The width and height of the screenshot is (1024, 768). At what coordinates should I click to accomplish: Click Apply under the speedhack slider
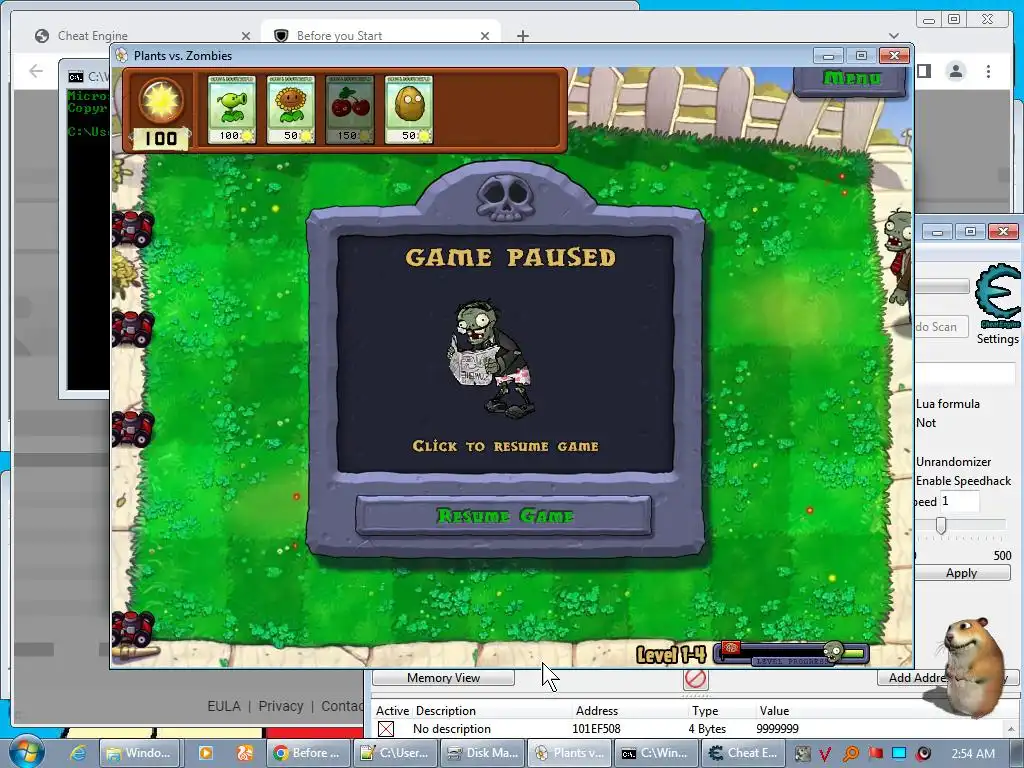(961, 573)
